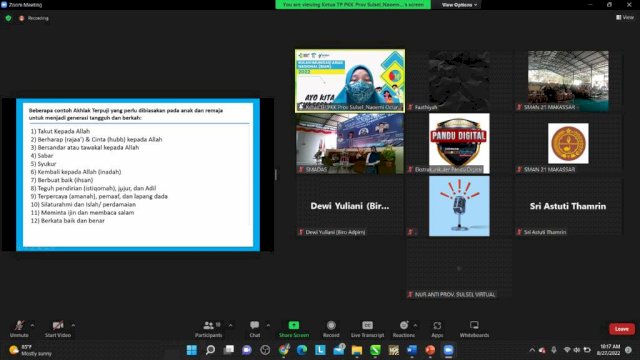Select the microphone illustration participant tile
The height and width of the screenshot is (360, 640).
coord(459,206)
